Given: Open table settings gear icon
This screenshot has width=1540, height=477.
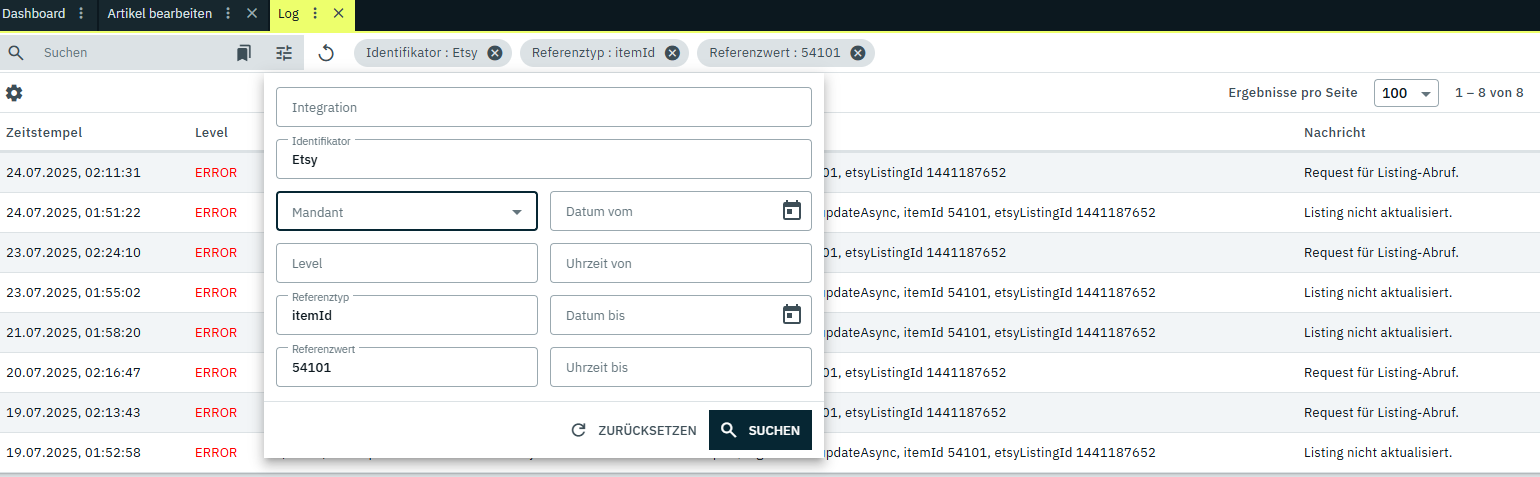Looking at the screenshot, I should [14, 93].
